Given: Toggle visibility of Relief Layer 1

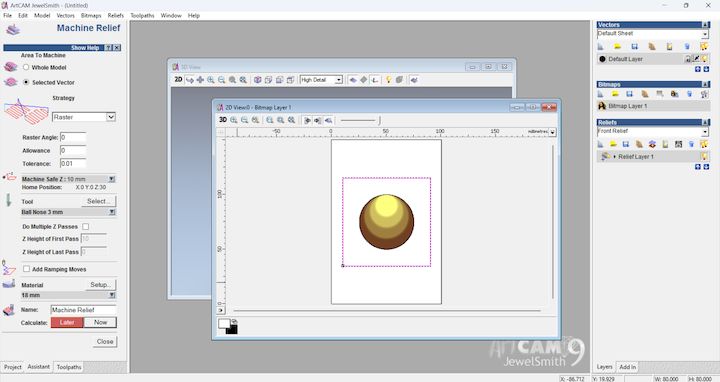Looking at the screenshot, I should (704, 157).
